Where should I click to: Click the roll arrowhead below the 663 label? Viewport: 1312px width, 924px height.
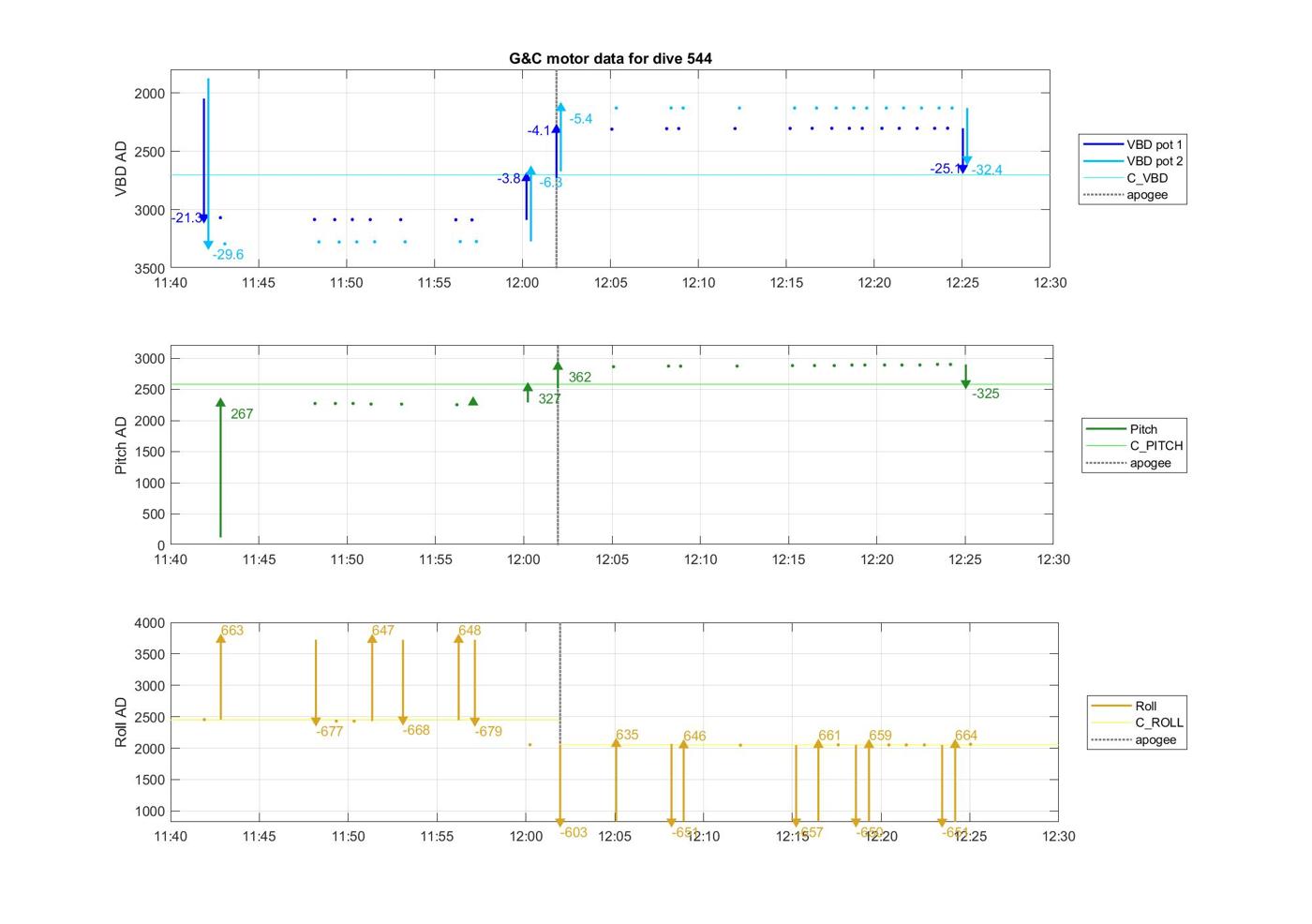tap(221, 639)
